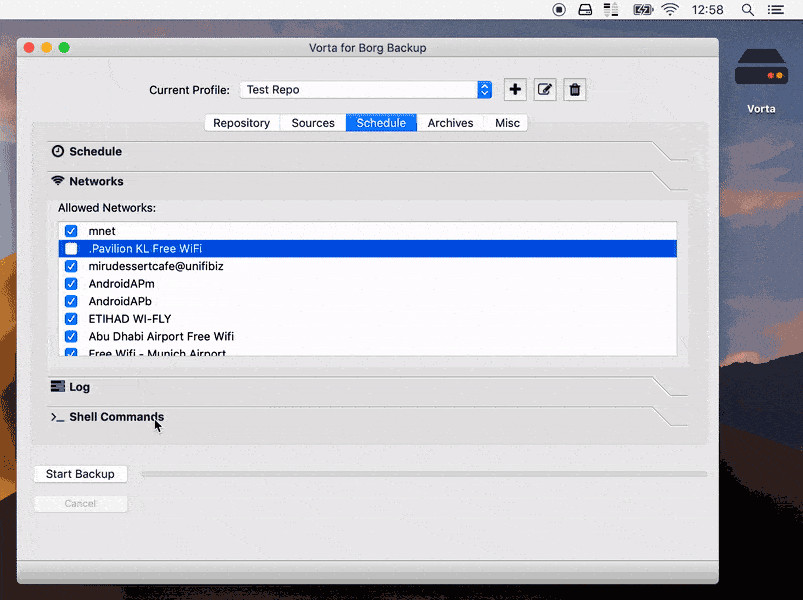The image size is (803, 600).
Task: Click the disabled Cancel button
Action: click(80, 504)
